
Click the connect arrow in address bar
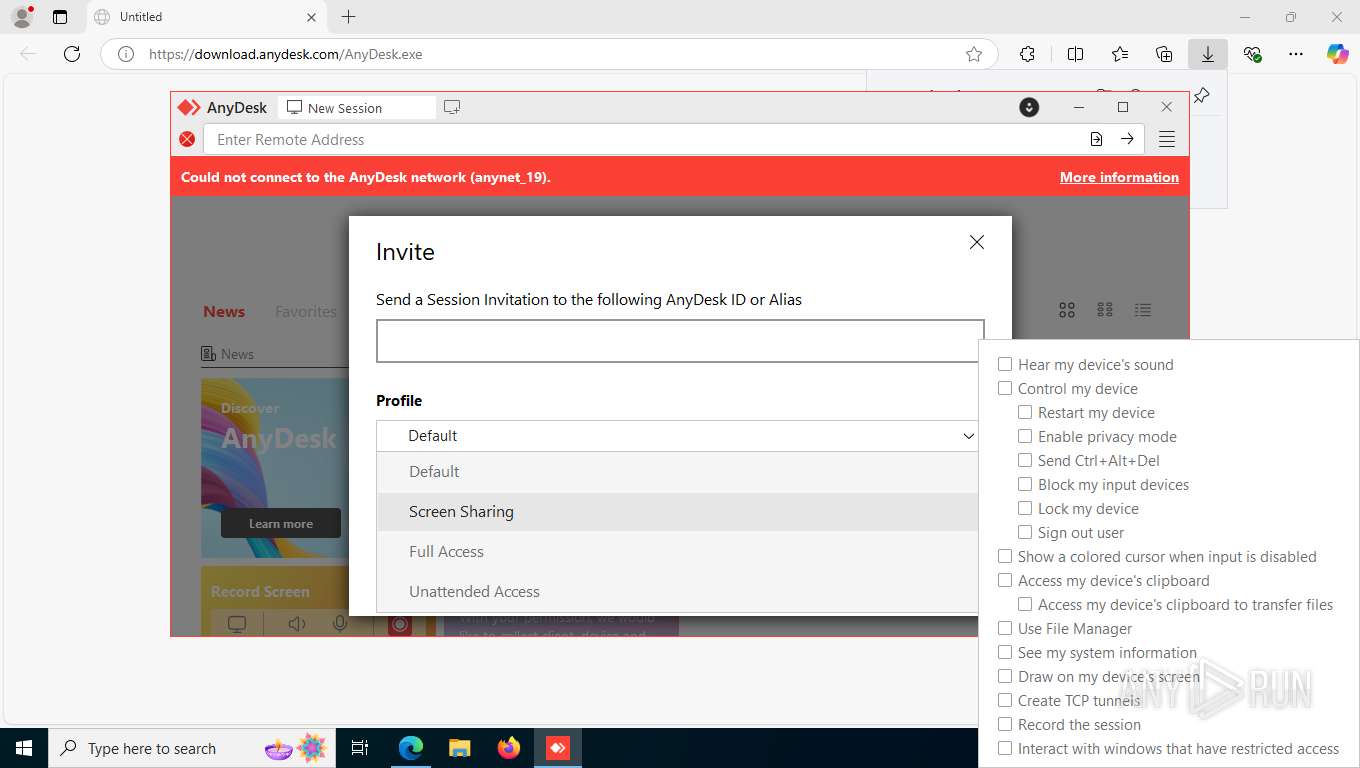tap(1127, 139)
